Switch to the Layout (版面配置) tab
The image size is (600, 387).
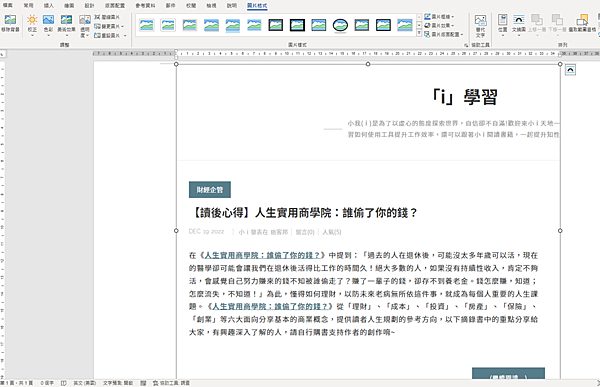[115, 5]
